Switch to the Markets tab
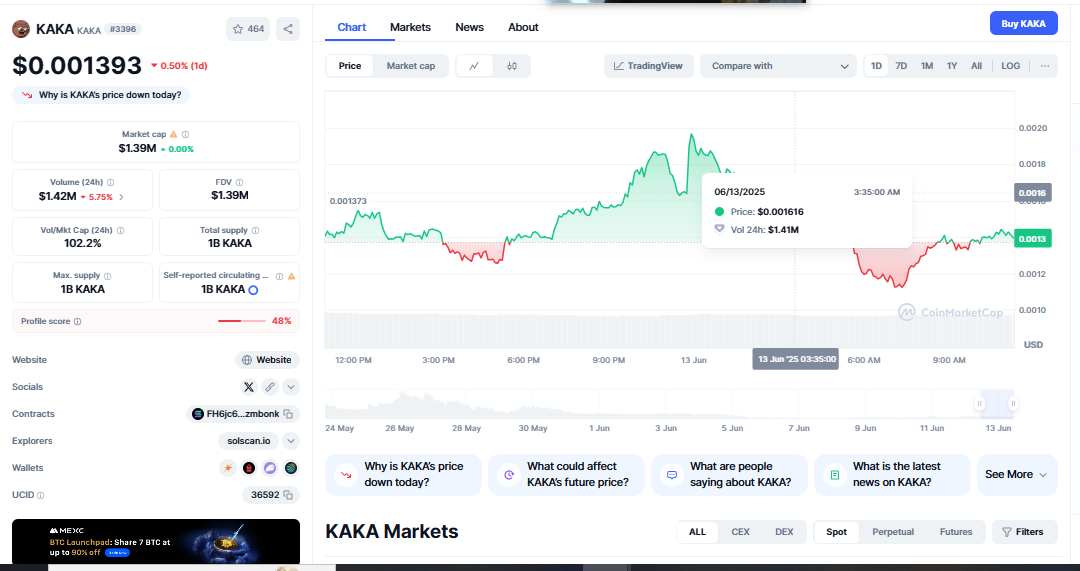Image resolution: width=1080 pixels, height=571 pixels. click(411, 28)
